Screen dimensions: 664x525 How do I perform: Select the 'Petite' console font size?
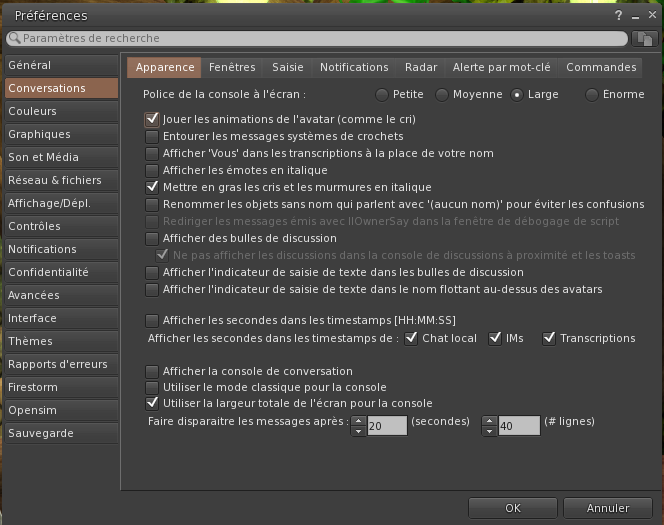click(382, 95)
